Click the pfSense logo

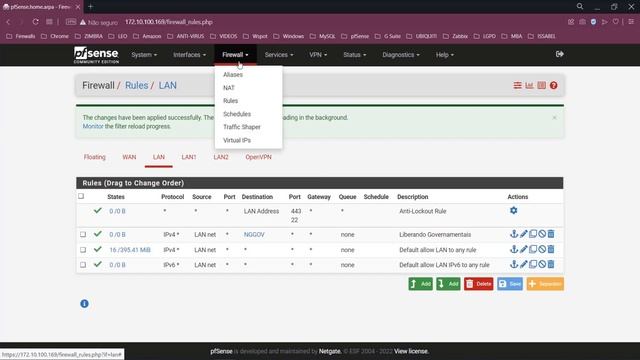click(x=96, y=55)
